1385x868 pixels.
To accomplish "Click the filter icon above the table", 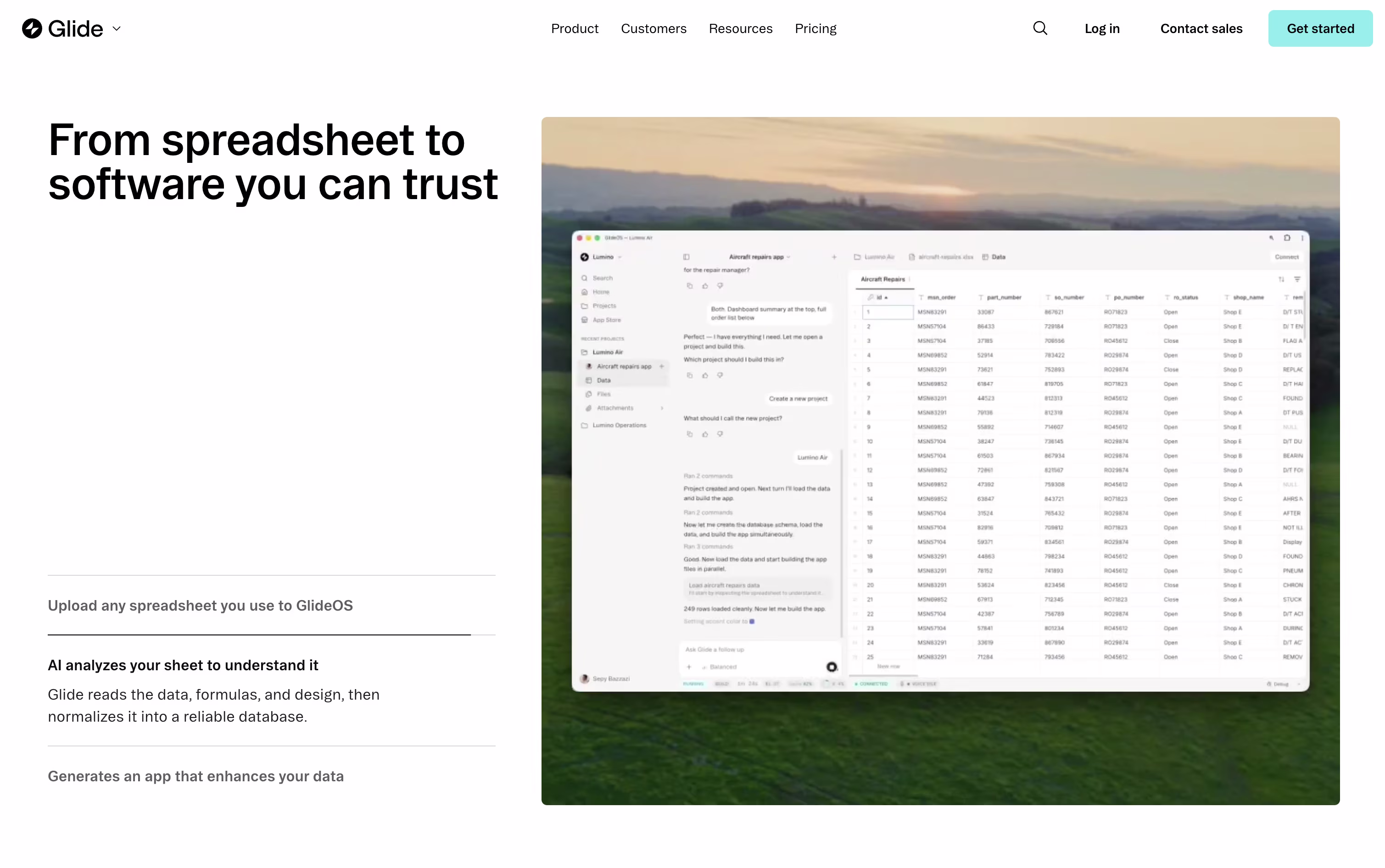I will tap(1297, 279).
